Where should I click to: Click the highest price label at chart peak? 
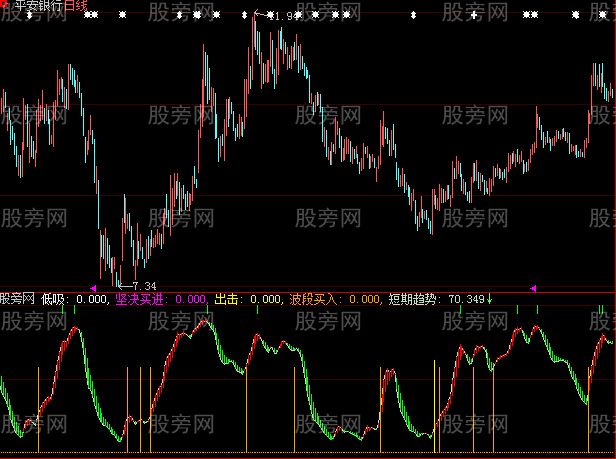(x=283, y=16)
